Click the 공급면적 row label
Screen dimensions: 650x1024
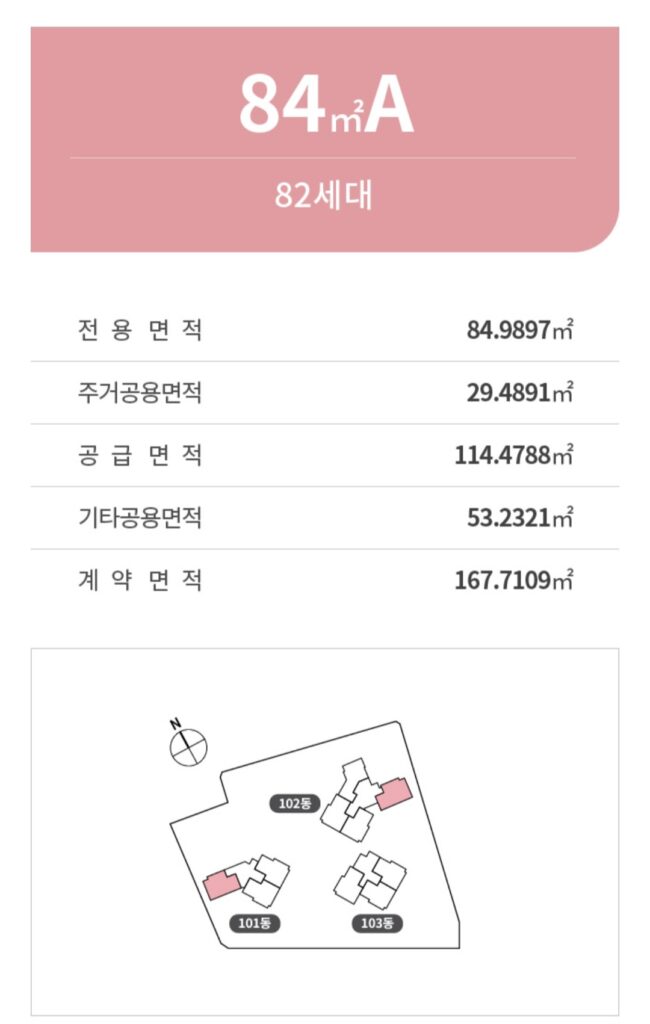(x=140, y=455)
